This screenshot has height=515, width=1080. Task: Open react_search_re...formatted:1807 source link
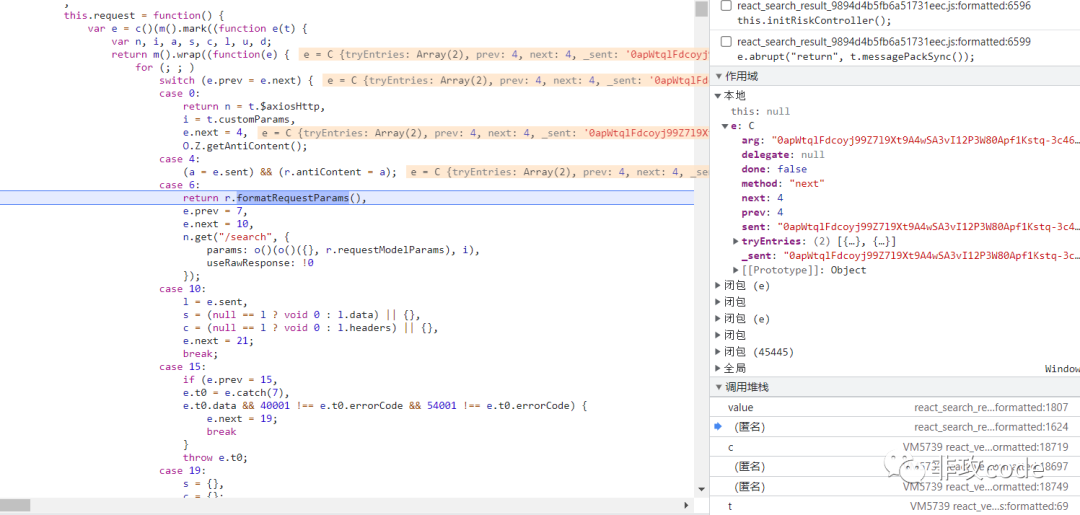(991, 408)
